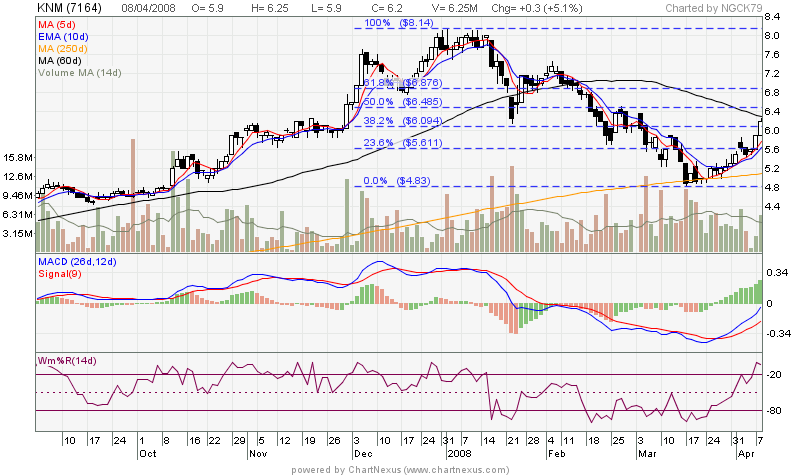This screenshot has height=476, width=800.
Task: Click the MACD (26d,12d) indicator label
Action: click(x=78, y=262)
